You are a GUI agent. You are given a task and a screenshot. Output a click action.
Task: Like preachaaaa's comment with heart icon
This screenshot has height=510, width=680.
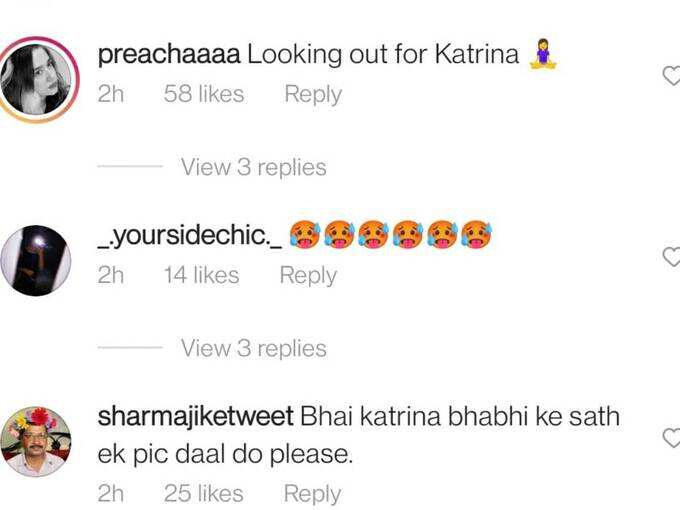[x=672, y=76]
